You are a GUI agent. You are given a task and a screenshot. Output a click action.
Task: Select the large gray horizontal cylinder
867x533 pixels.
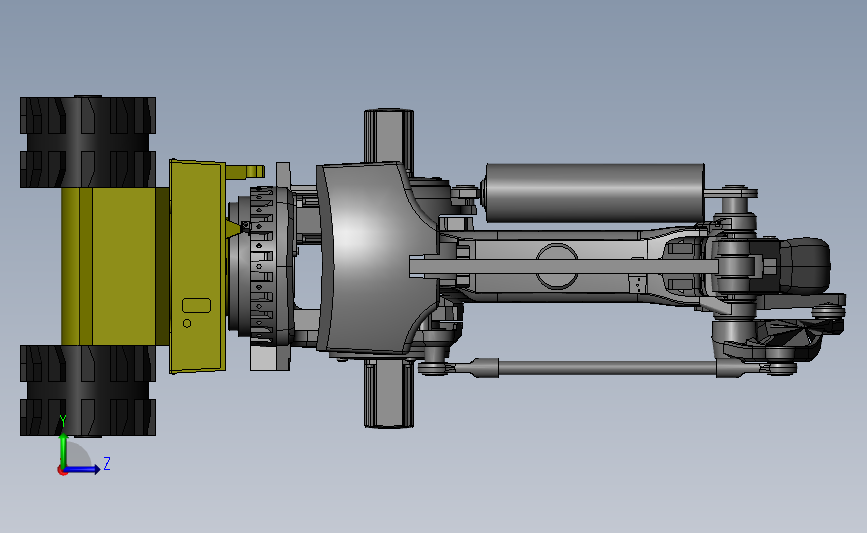tap(593, 193)
